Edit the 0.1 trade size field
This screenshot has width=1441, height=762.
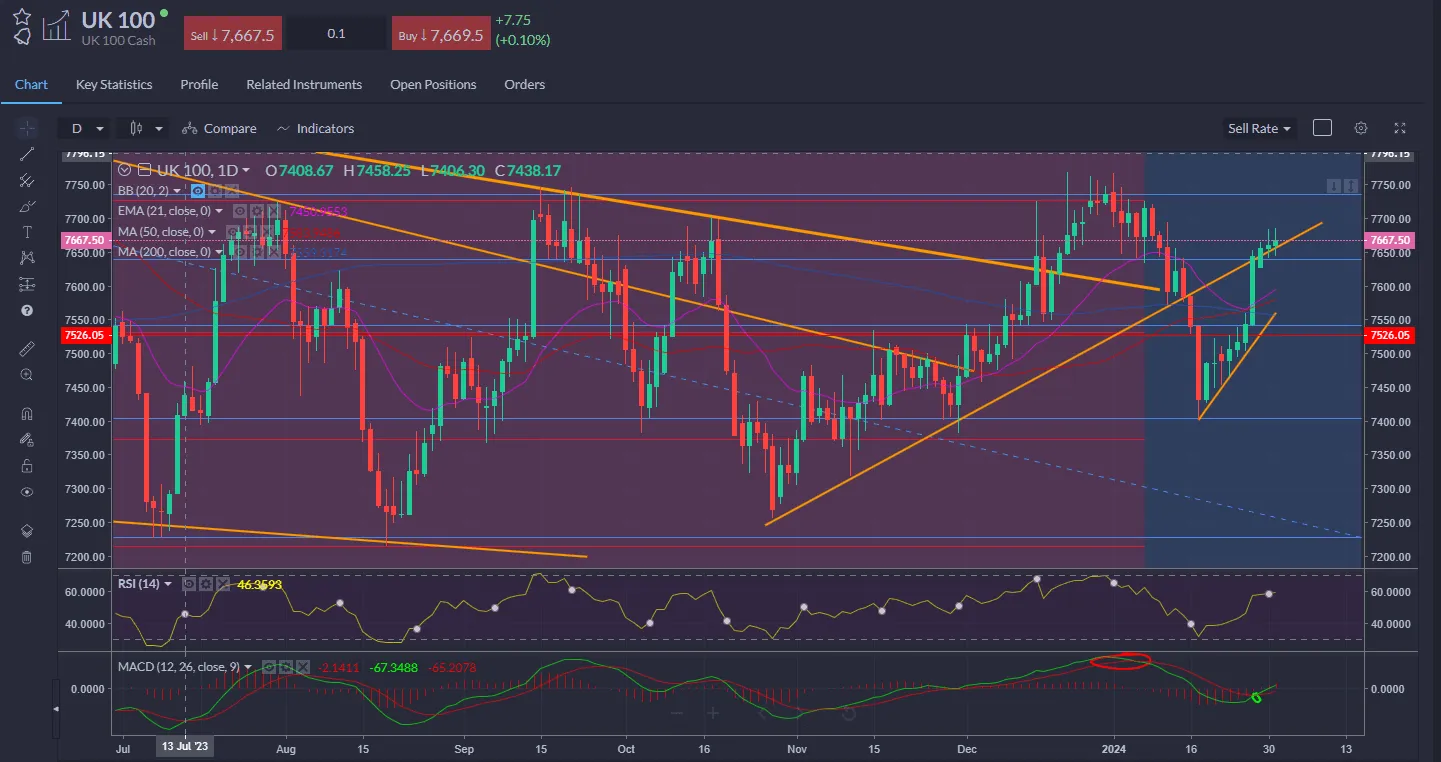point(337,34)
